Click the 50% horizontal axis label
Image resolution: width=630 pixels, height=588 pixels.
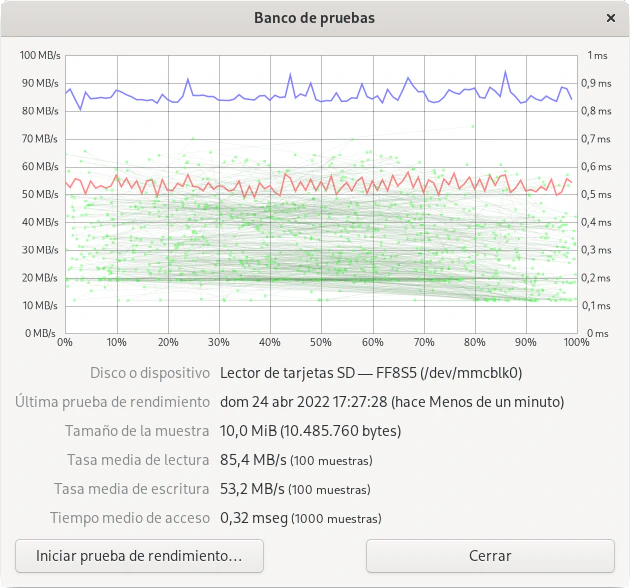[321, 342]
